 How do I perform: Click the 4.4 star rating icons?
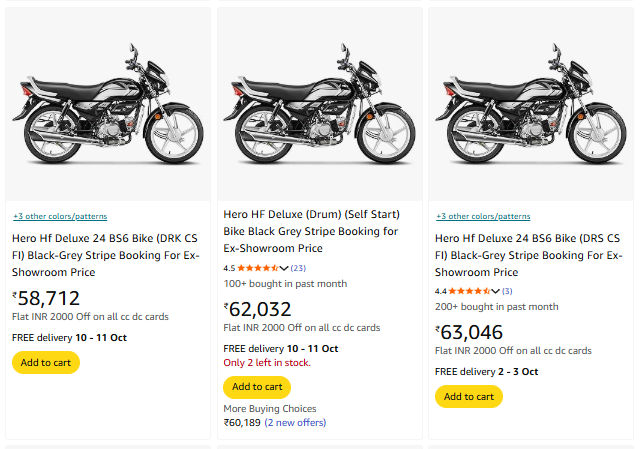pos(469,291)
